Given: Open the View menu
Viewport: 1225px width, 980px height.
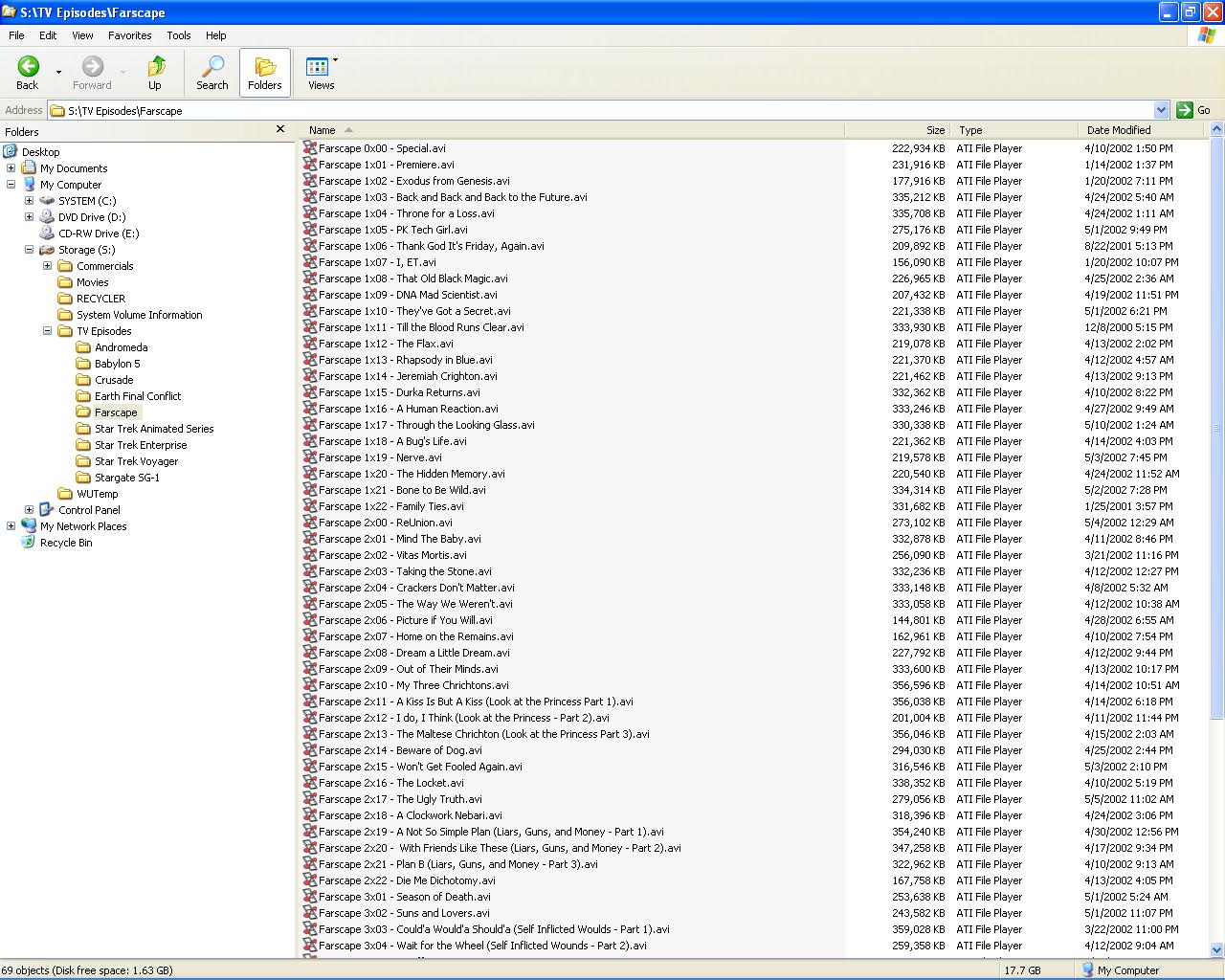Looking at the screenshot, I should pos(82,35).
